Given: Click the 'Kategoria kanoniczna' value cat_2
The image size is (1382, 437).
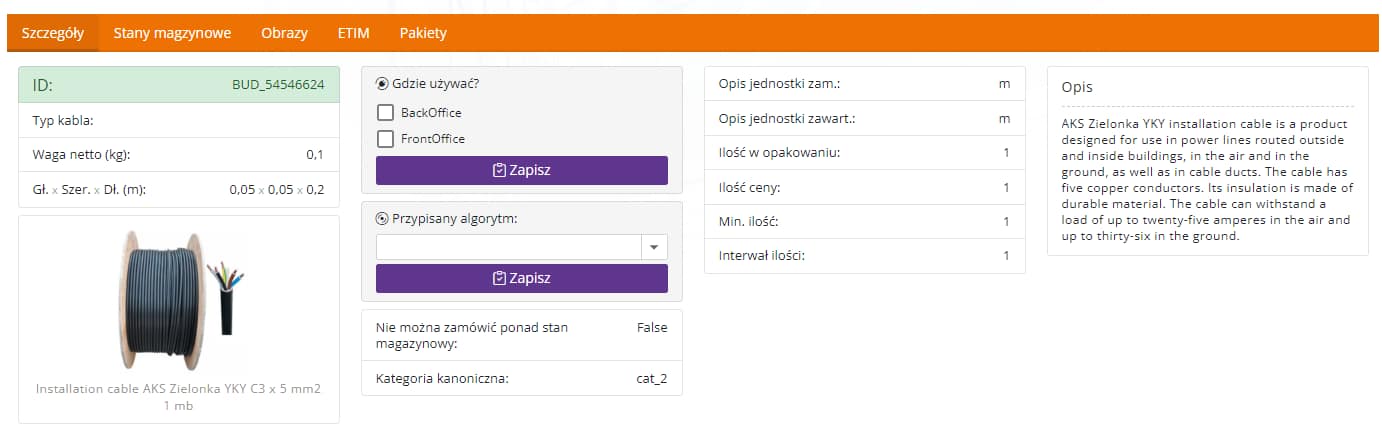Looking at the screenshot, I should tap(651, 378).
